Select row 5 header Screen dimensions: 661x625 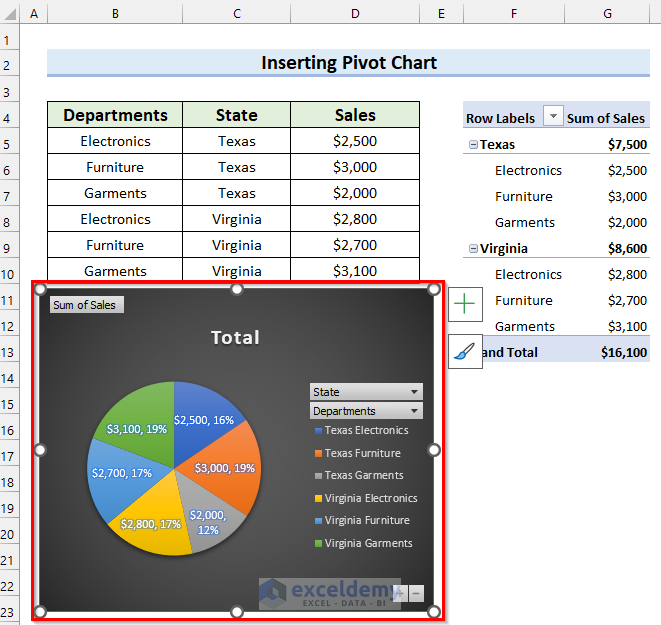click(x=10, y=142)
